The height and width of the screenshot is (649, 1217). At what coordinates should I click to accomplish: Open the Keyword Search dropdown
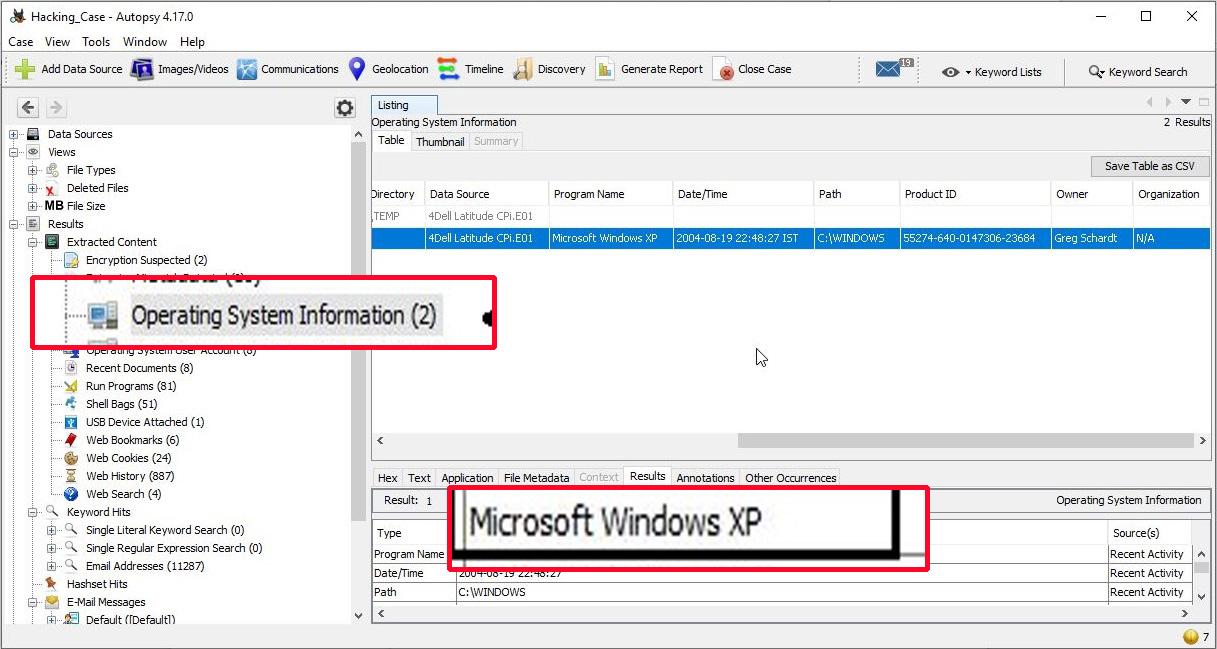pos(1138,72)
